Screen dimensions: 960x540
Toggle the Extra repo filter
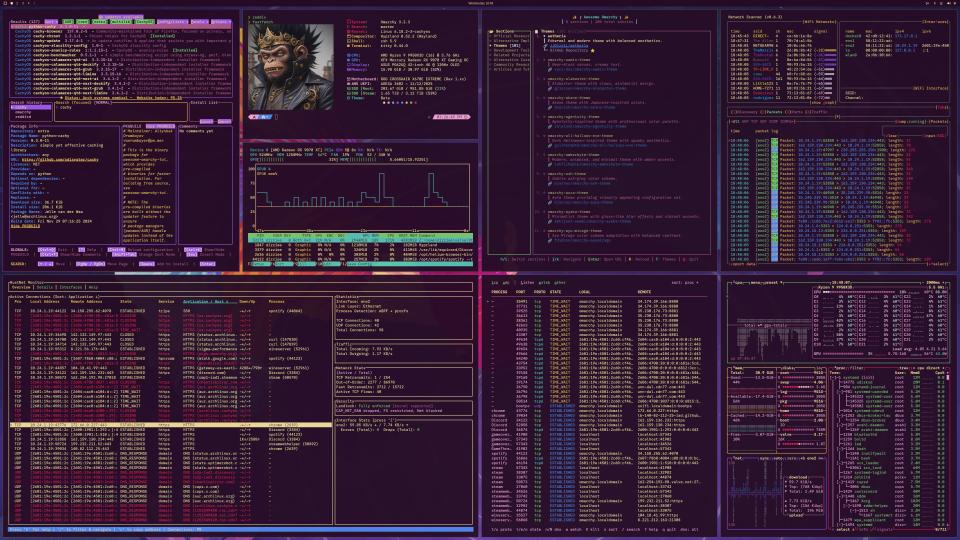tap(99, 21)
